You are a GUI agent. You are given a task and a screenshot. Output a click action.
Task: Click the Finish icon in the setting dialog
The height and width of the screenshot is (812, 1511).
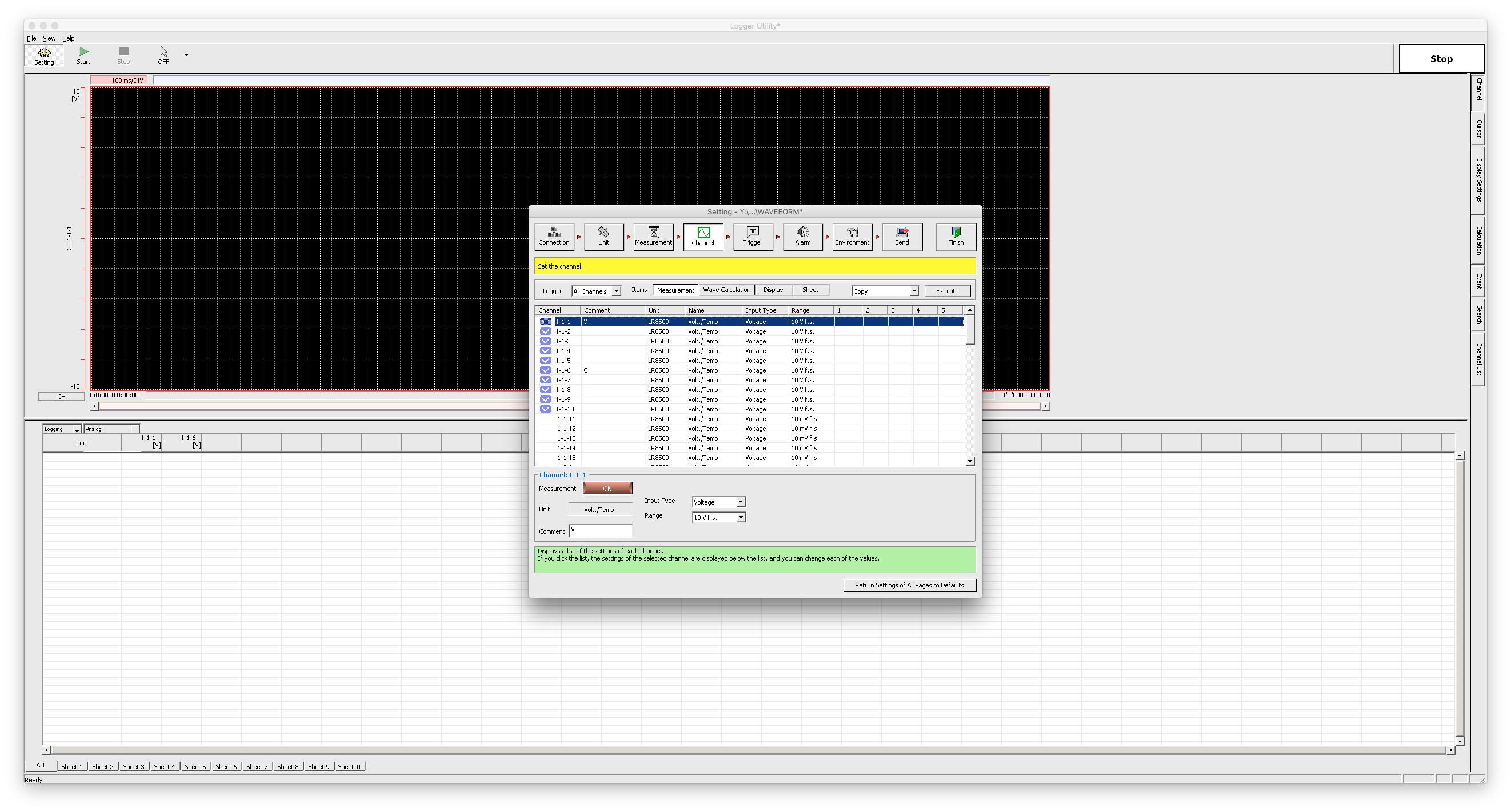pos(955,237)
